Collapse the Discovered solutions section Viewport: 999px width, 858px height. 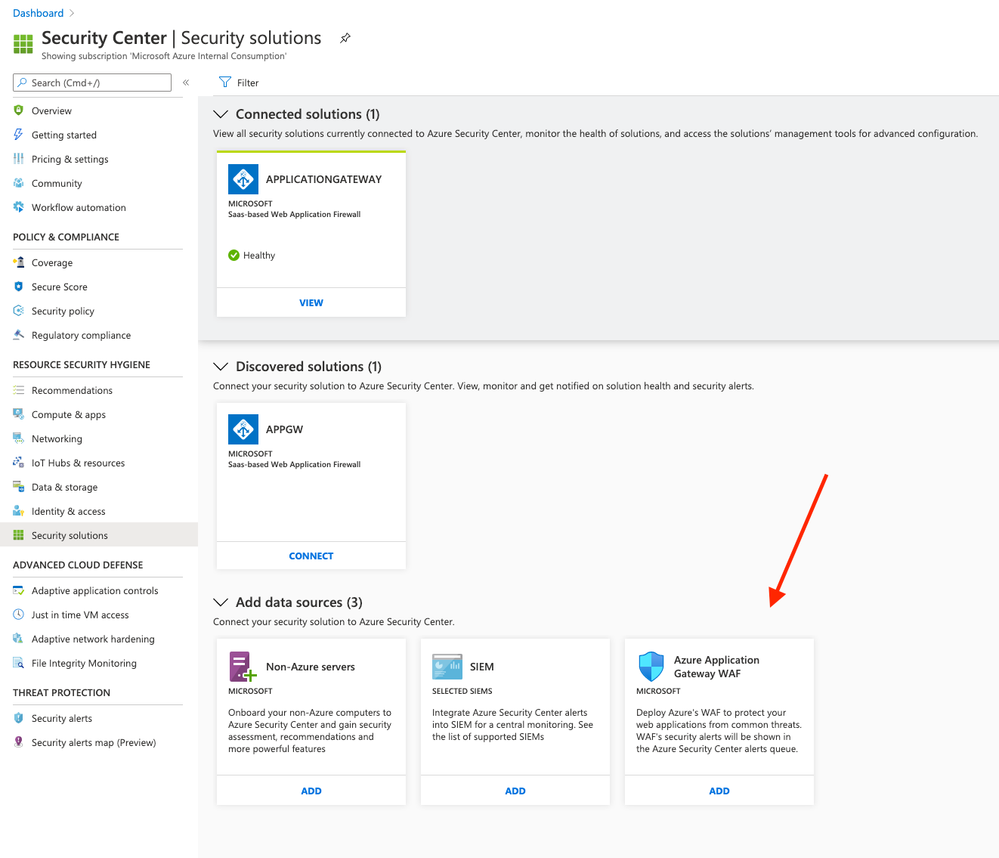tap(220, 366)
